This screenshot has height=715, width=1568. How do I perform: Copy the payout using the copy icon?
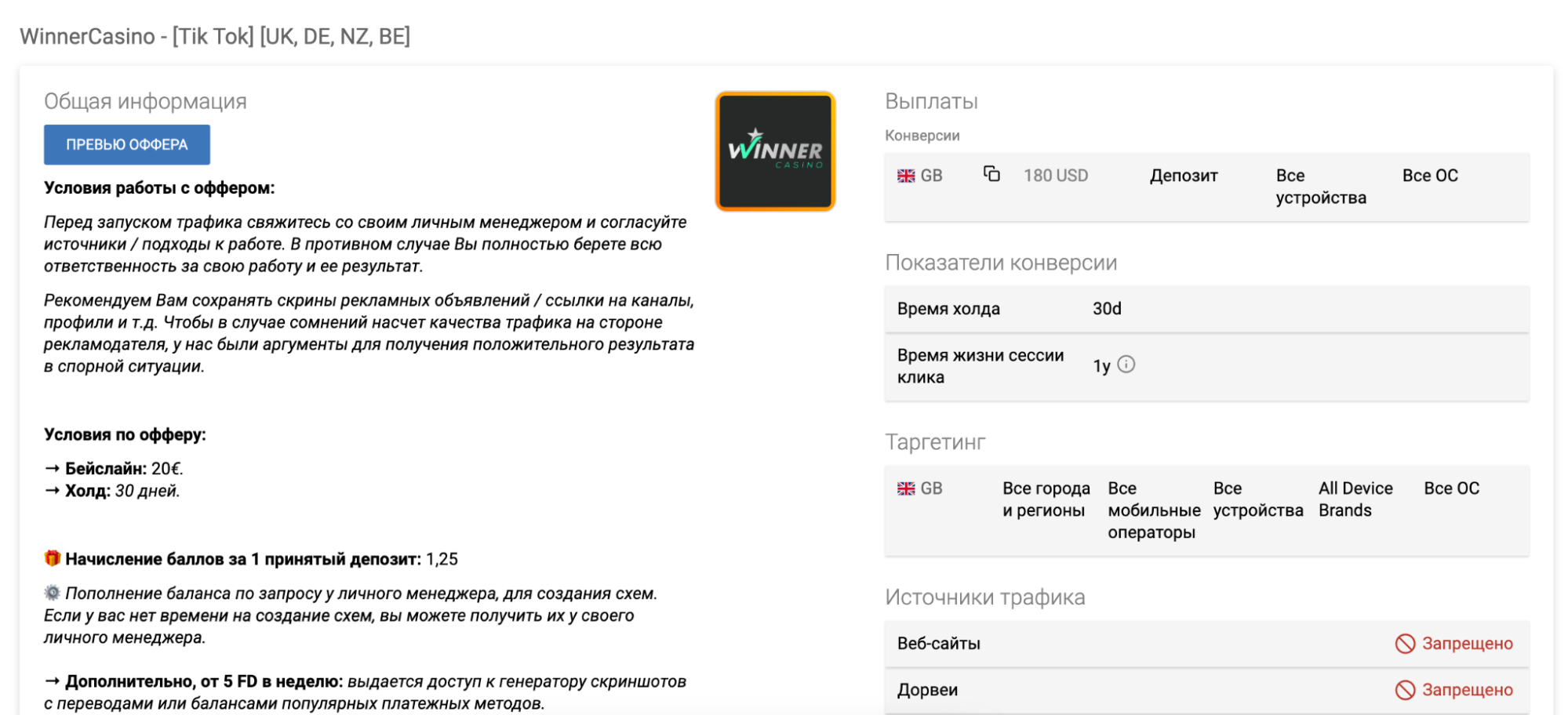click(991, 174)
